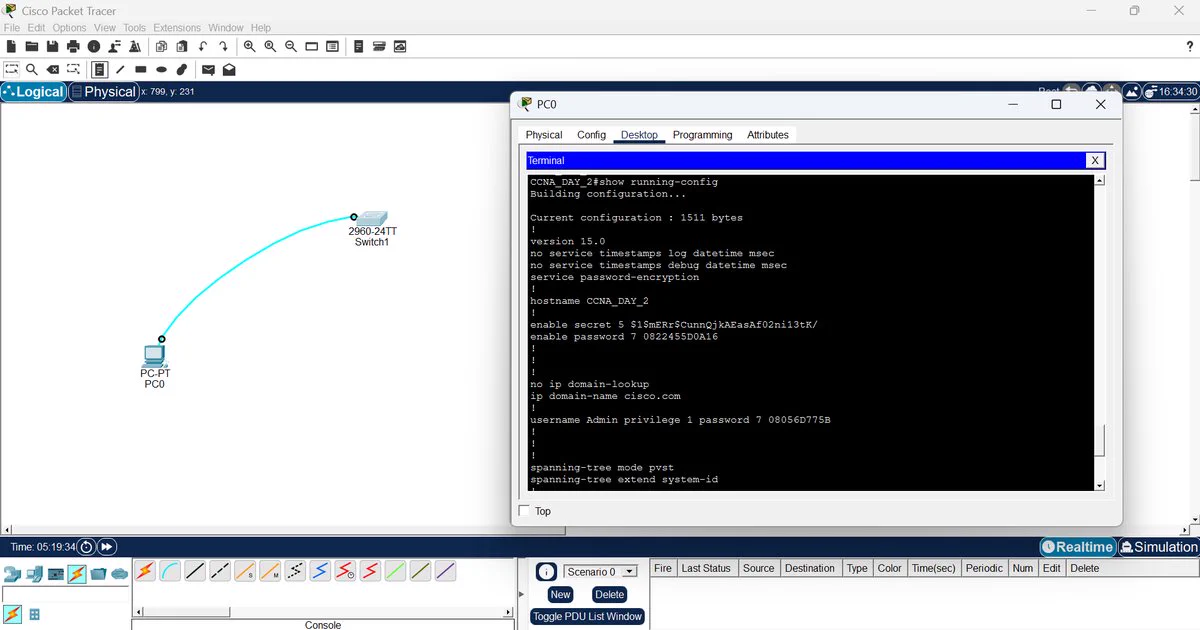This screenshot has height=630, width=1200.
Task: Click the Fire column header
Action: pos(662,568)
